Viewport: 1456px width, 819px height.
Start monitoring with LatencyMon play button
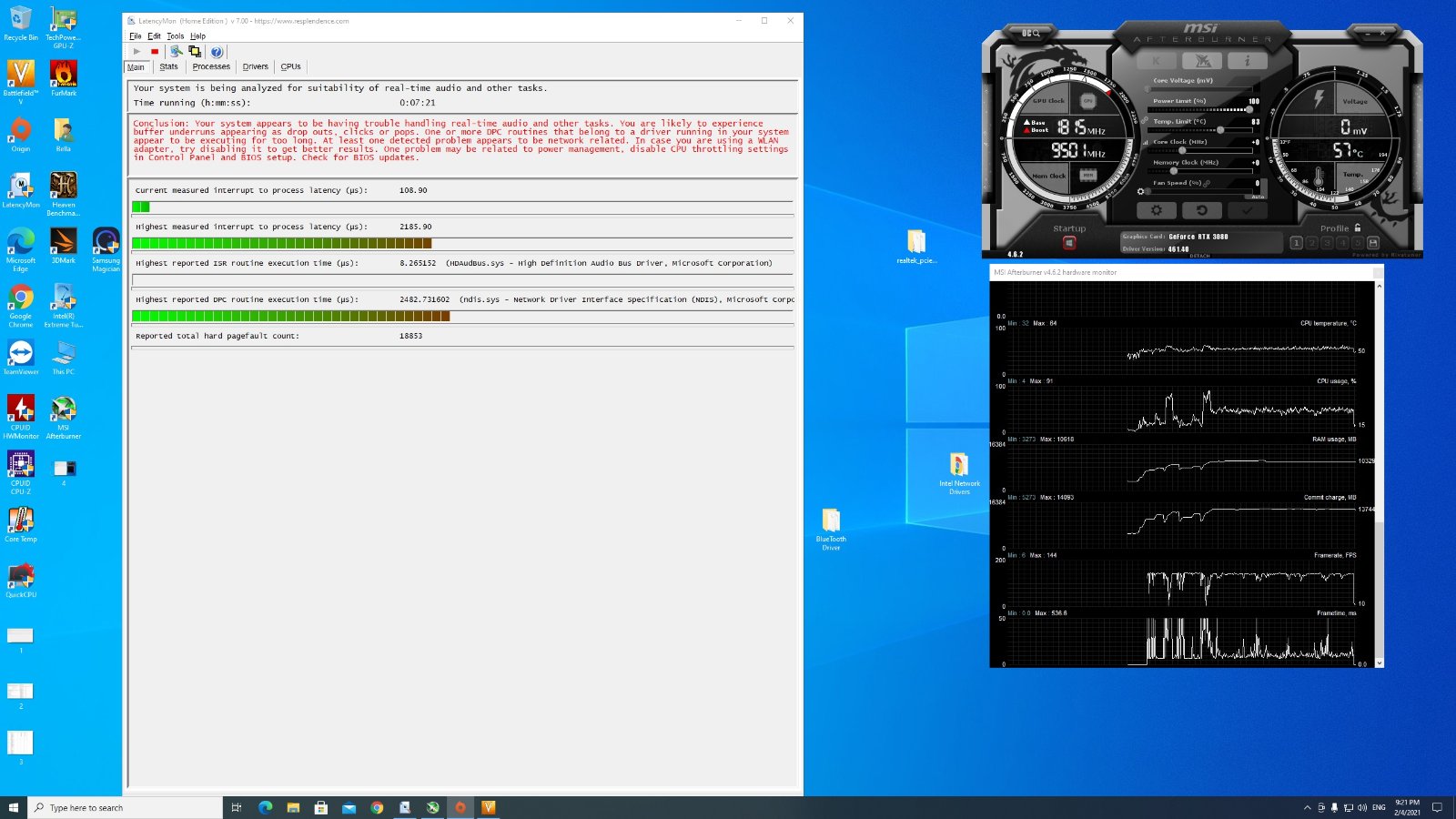click(x=137, y=52)
